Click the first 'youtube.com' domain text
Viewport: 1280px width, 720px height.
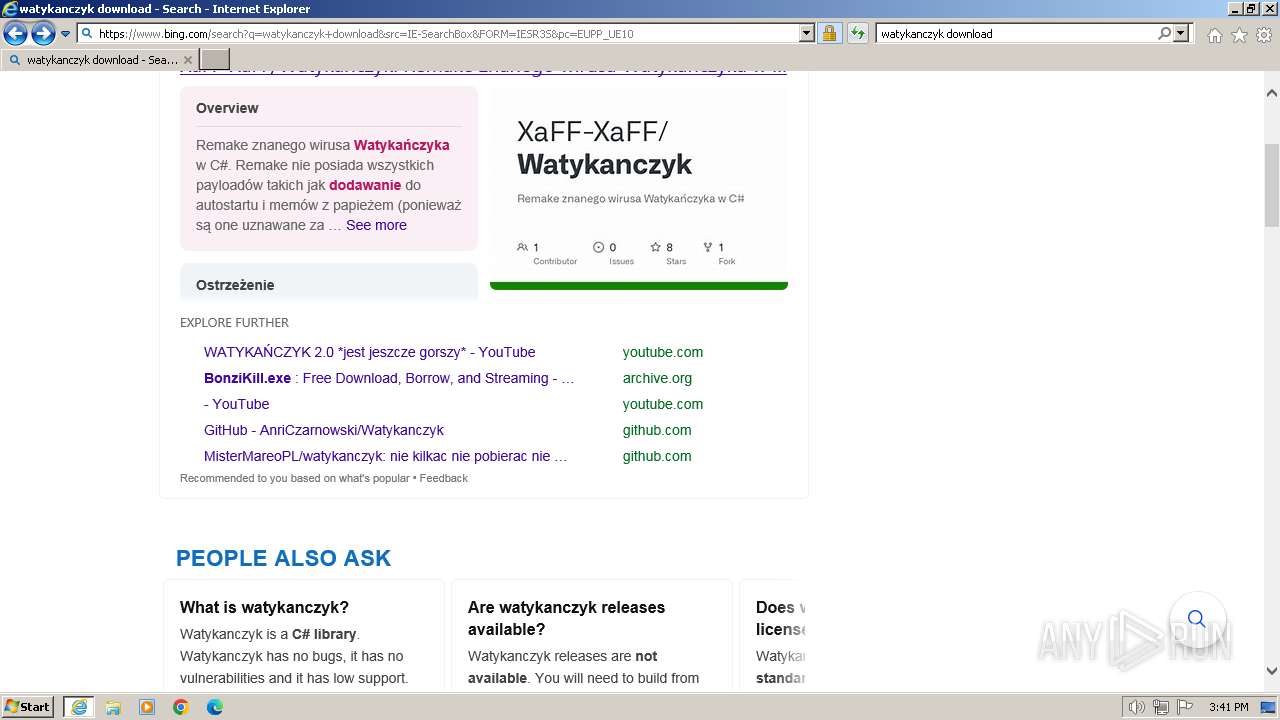pyautogui.click(x=662, y=352)
